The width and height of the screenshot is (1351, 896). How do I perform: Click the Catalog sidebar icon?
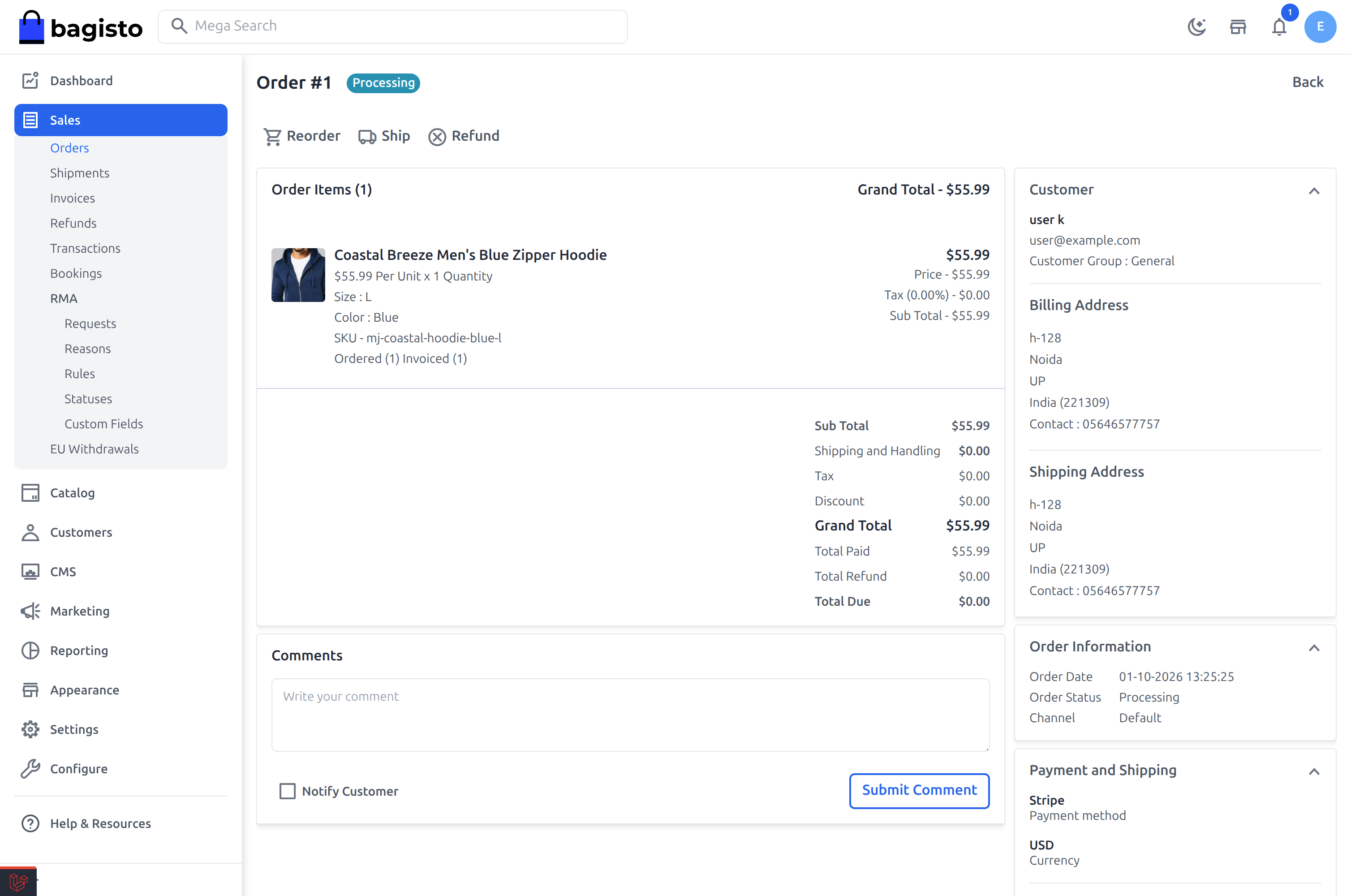[30, 492]
